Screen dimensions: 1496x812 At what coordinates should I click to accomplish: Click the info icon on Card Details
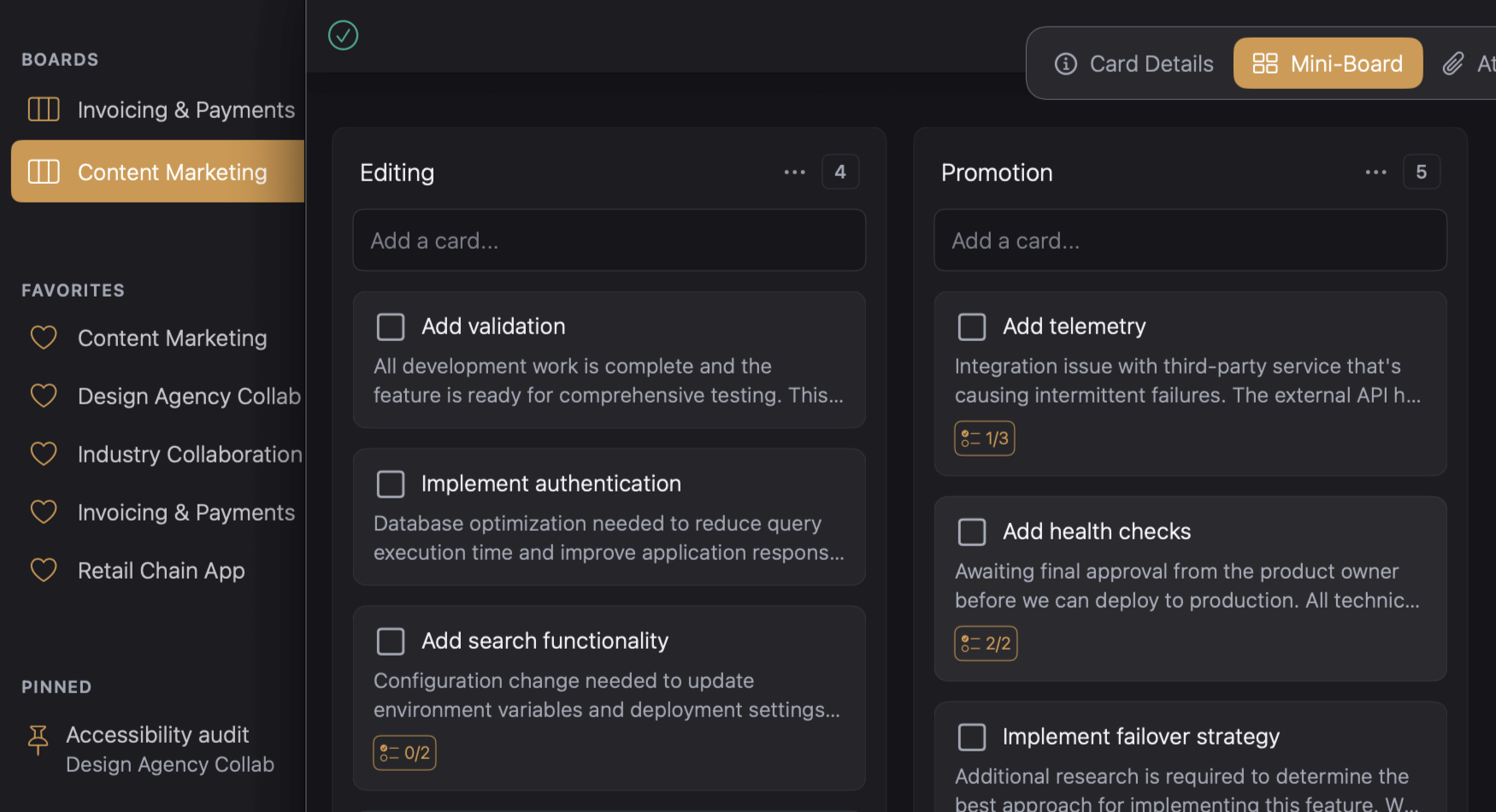click(x=1065, y=63)
